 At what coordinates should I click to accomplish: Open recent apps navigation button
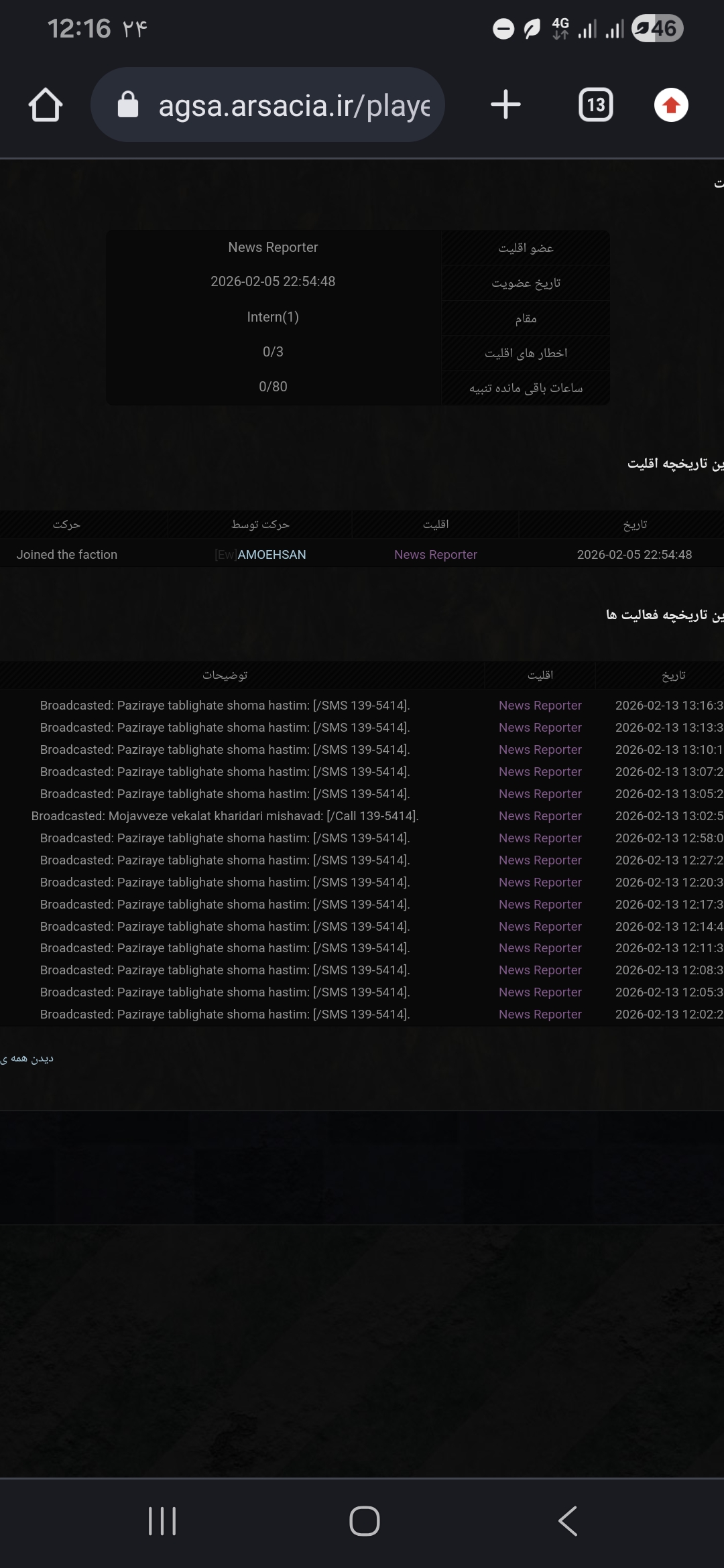tap(162, 1520)
